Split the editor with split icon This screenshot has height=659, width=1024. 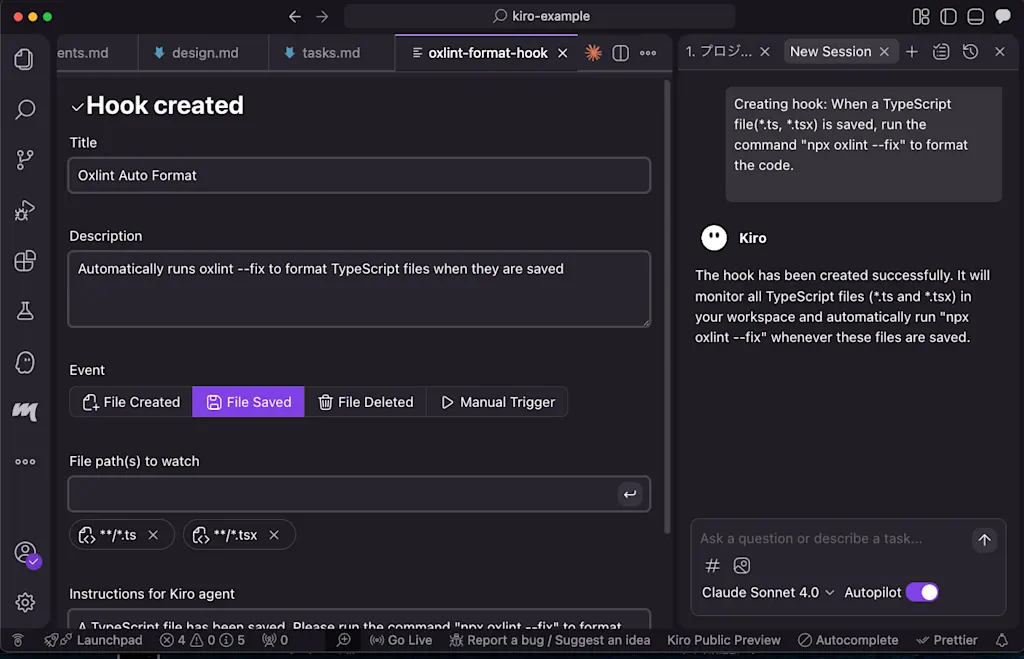click(620, 53)
